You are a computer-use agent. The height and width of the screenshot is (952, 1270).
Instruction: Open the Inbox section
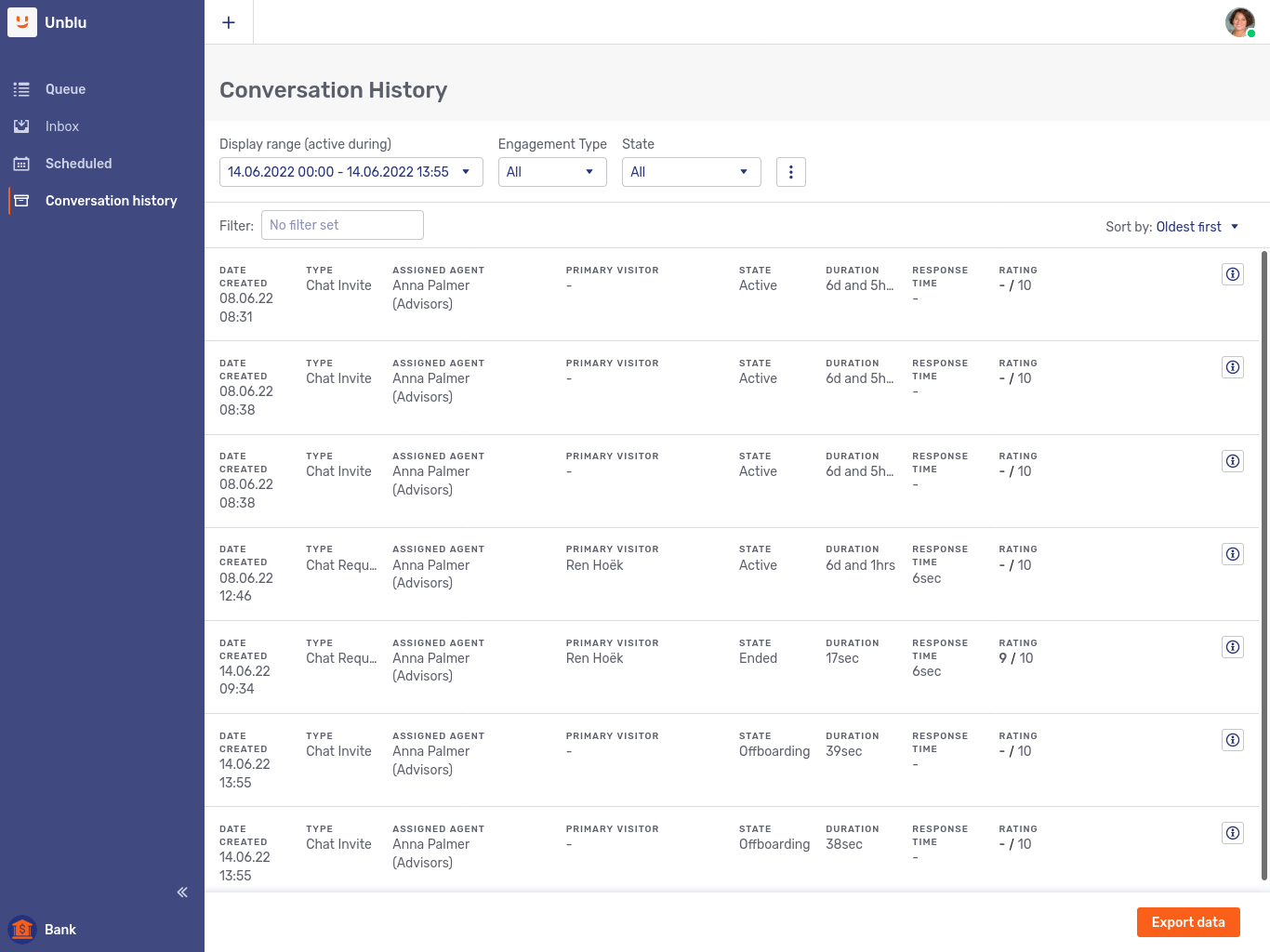(62, 126)
